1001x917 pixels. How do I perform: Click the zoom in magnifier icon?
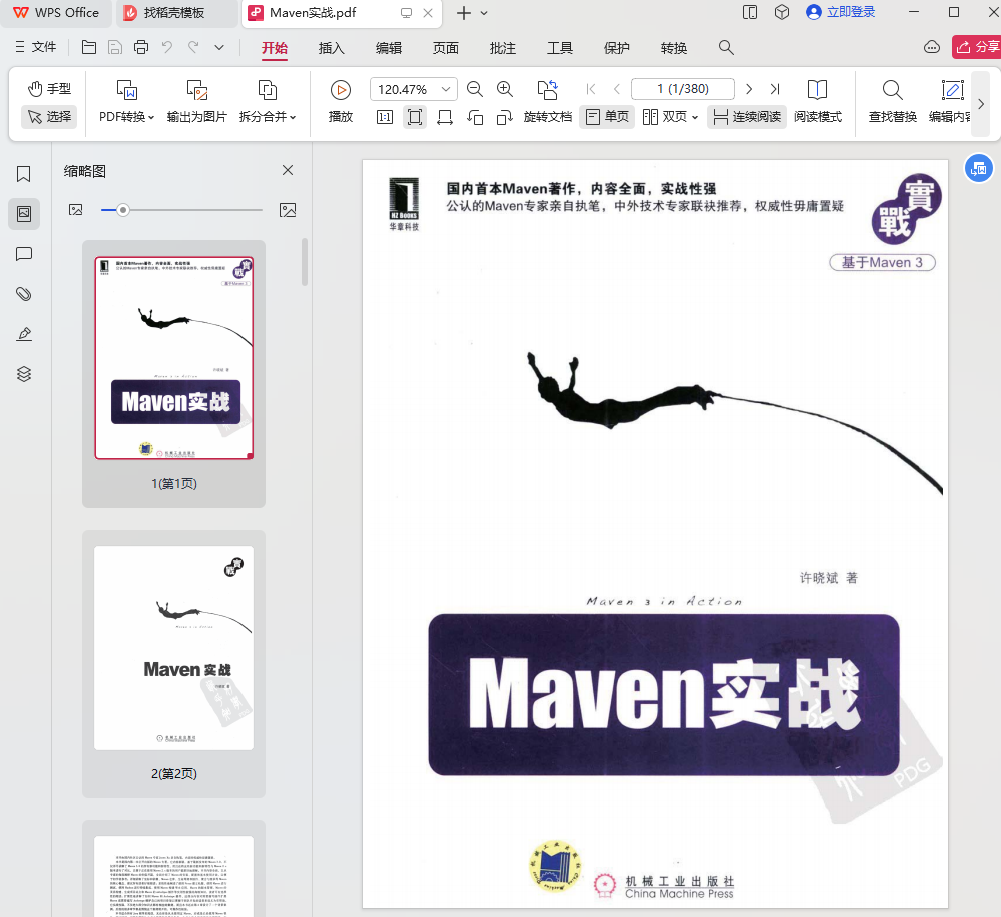tap(505, 89)
